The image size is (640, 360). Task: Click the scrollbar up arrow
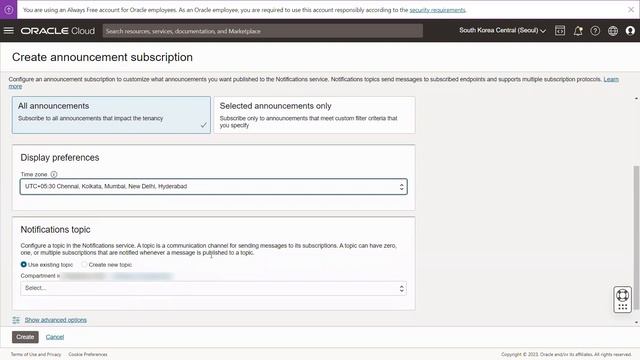636,99
